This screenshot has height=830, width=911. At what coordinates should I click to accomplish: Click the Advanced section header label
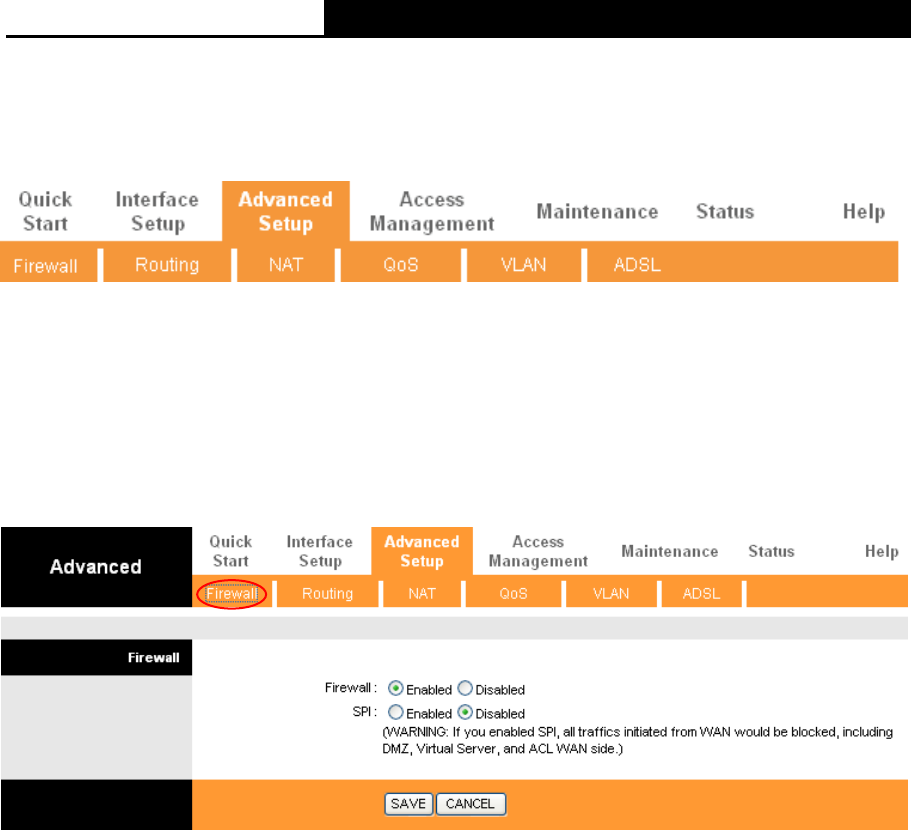pyautogui.click(x=96, y=567)
